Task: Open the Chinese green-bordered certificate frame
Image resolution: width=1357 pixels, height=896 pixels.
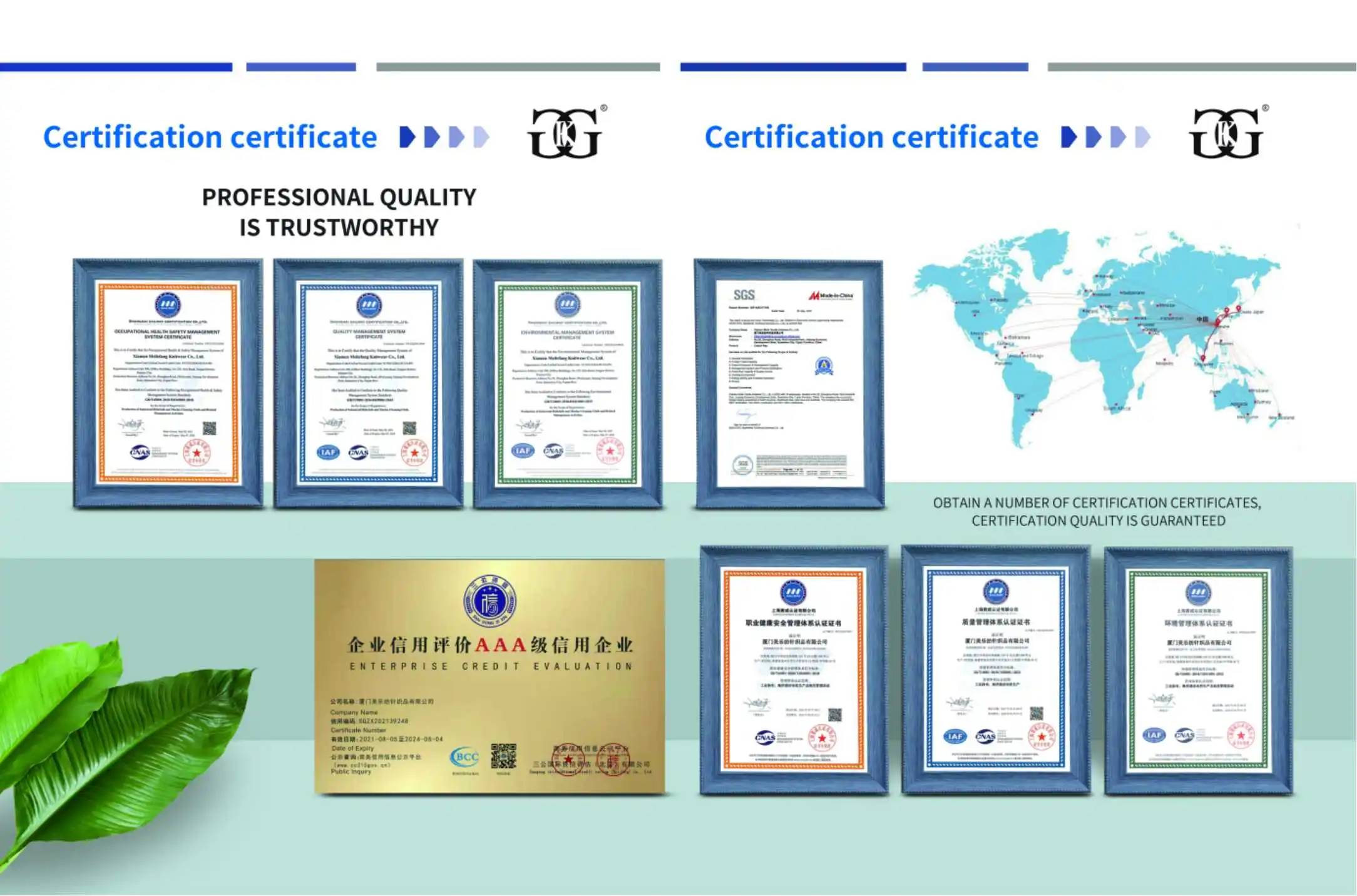Action: (x=1198, y=671)
